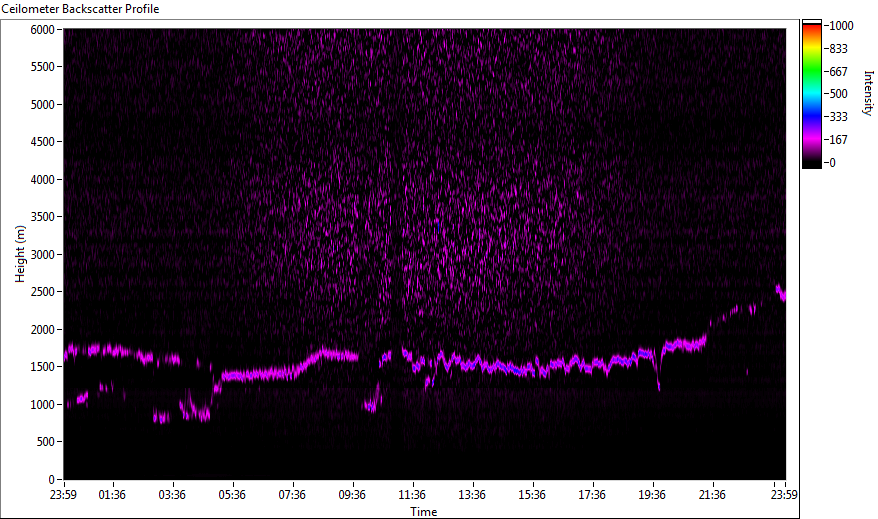Click the 4000 height tick label

pos(43,180)
